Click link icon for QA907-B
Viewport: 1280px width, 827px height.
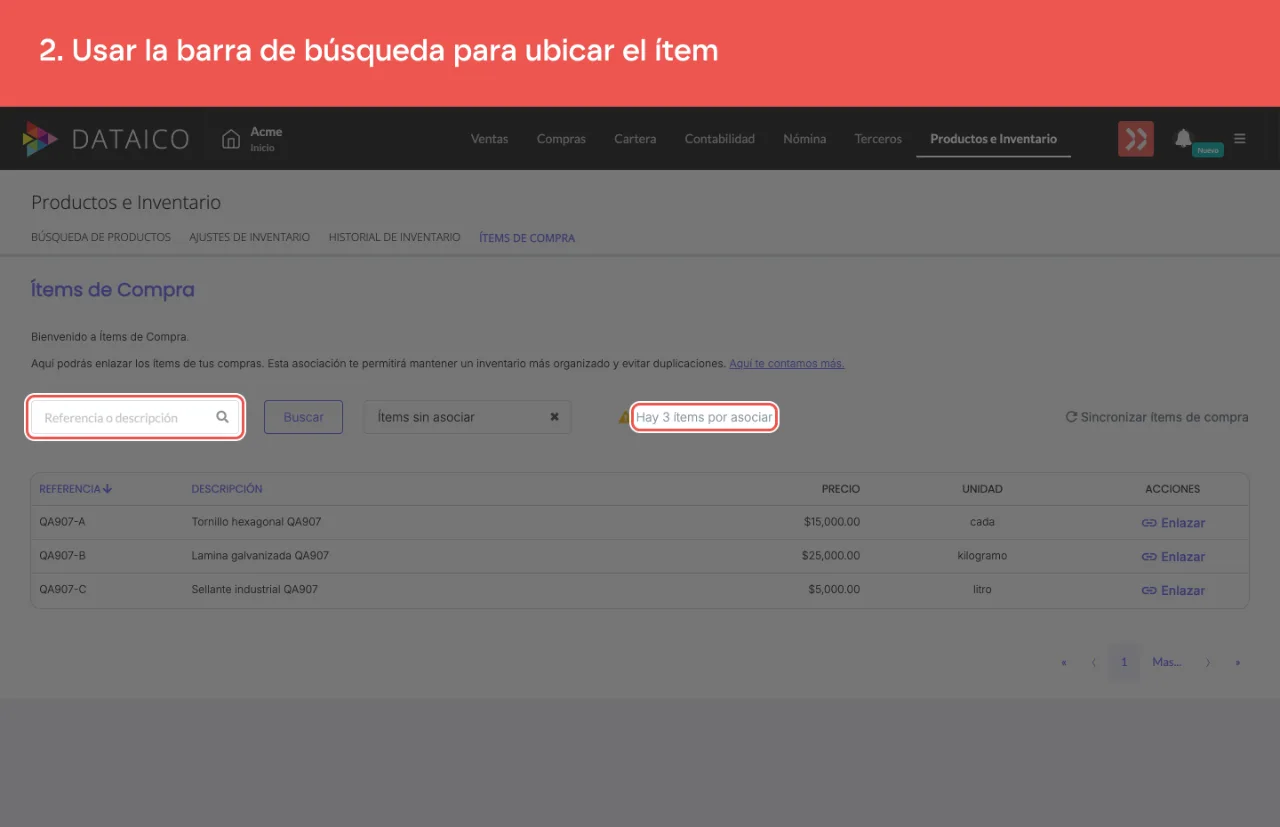[x=1149, y=557]
